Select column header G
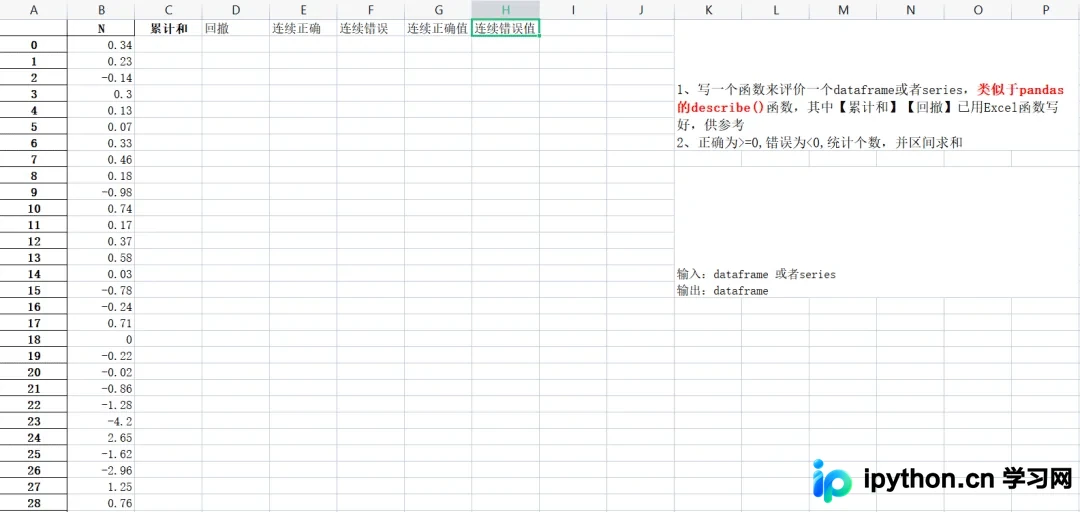1080x512 pixels. (438, 10)
